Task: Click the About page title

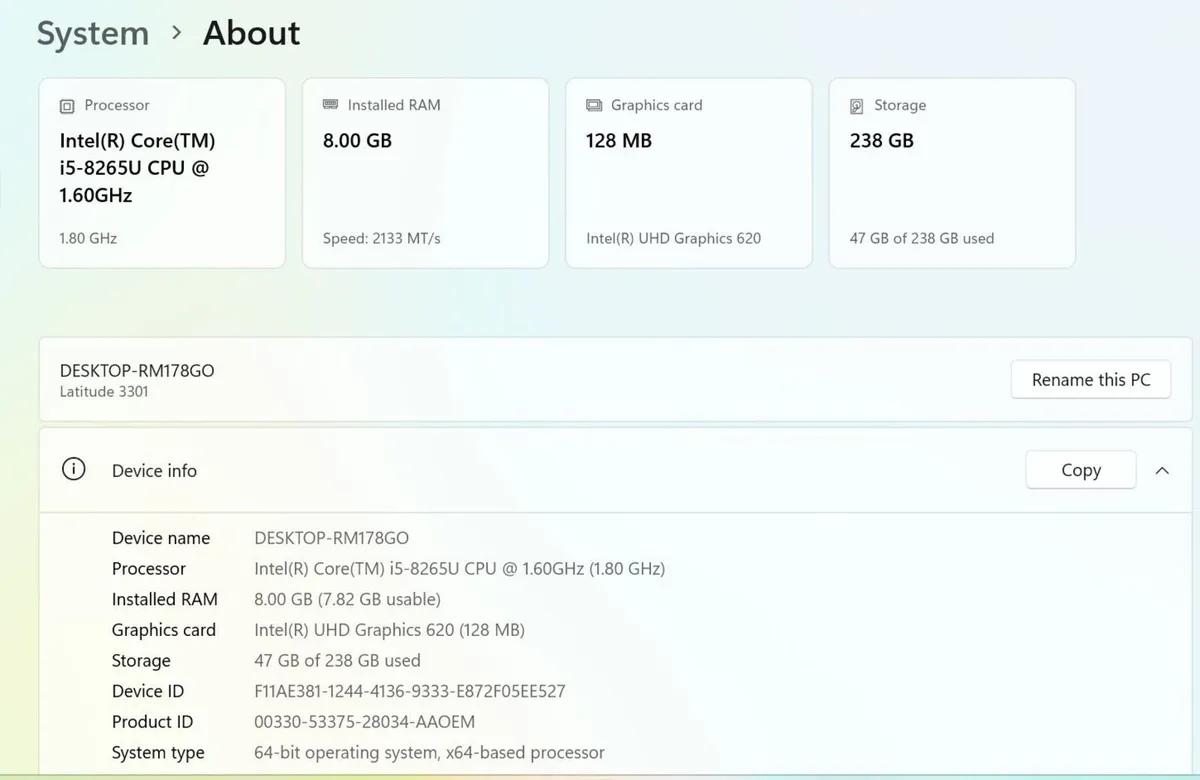Action: (252, 33)
